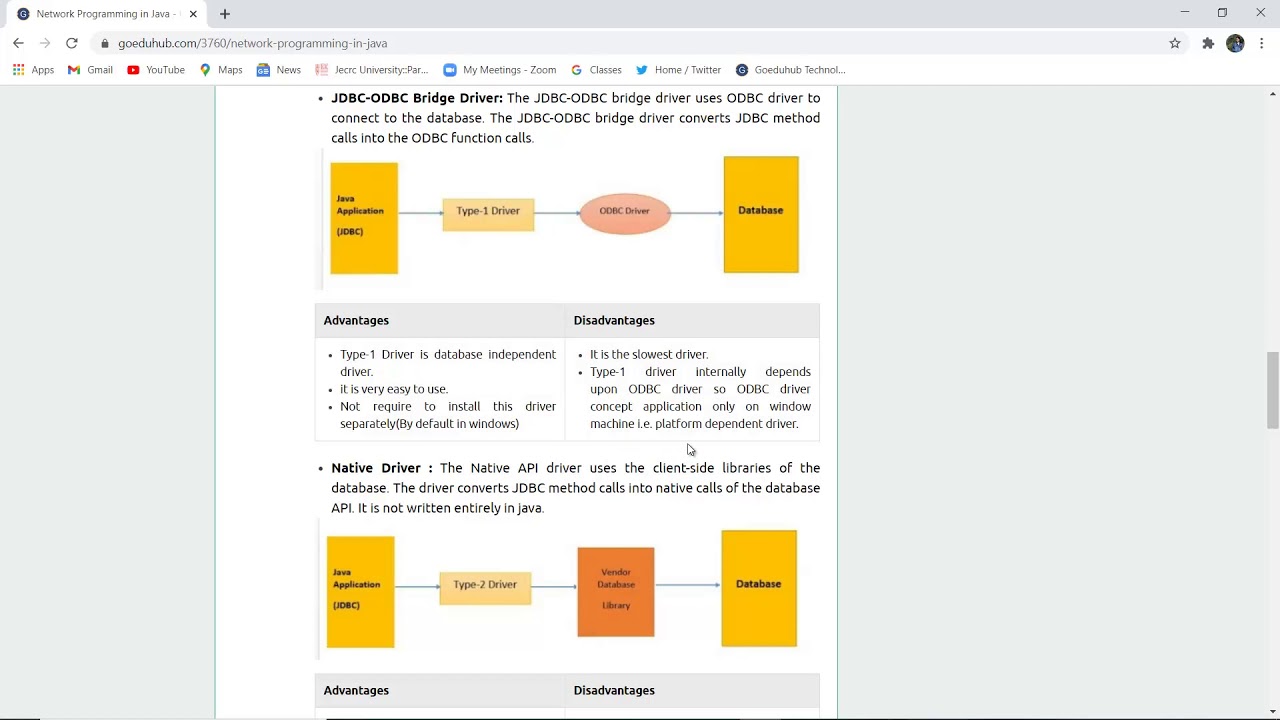Open the Gmail bookmark
1280x720 pixels.
[x=90, y=70]
